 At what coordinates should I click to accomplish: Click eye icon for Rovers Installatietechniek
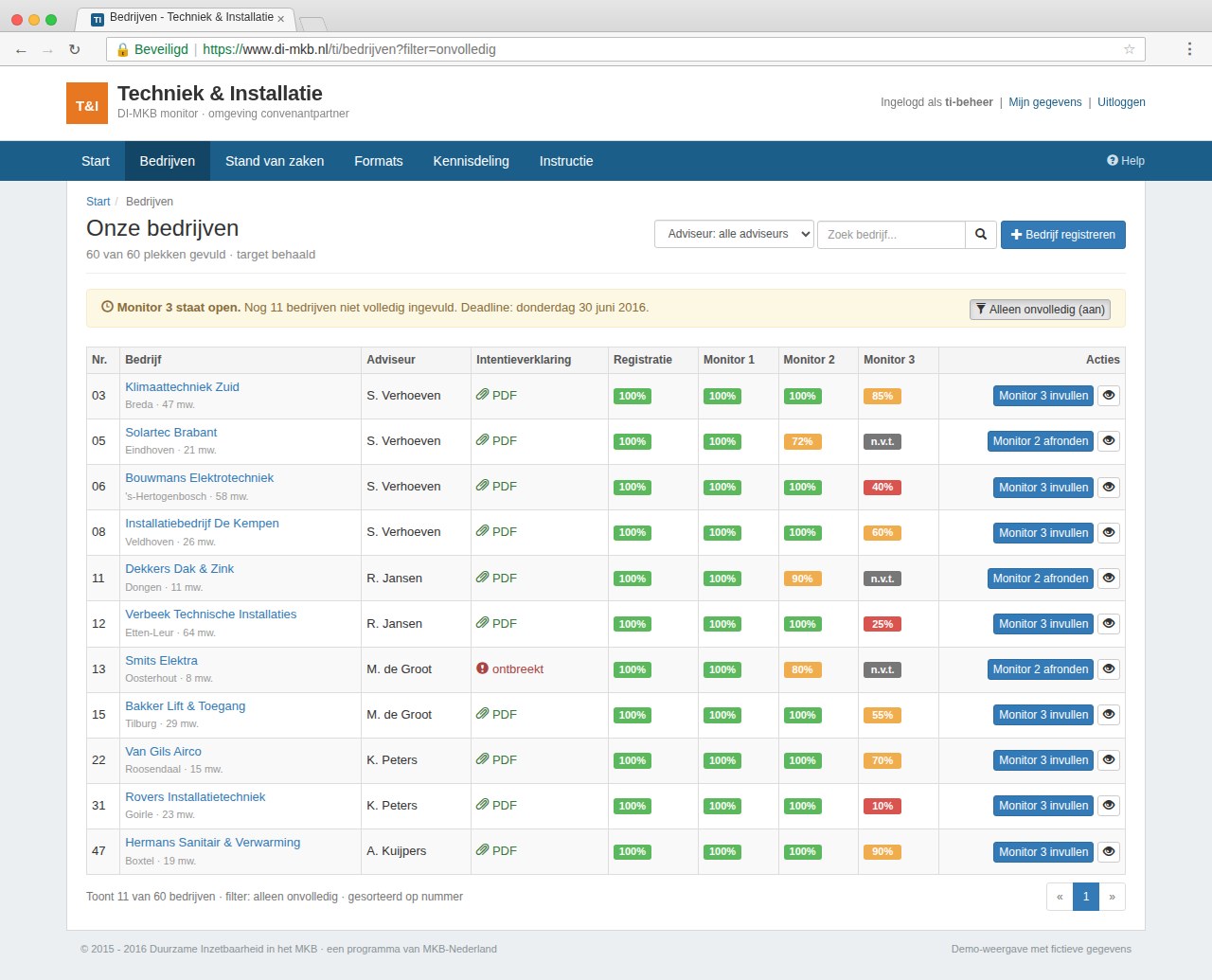pyautogui.click(x=1108, y=806)
